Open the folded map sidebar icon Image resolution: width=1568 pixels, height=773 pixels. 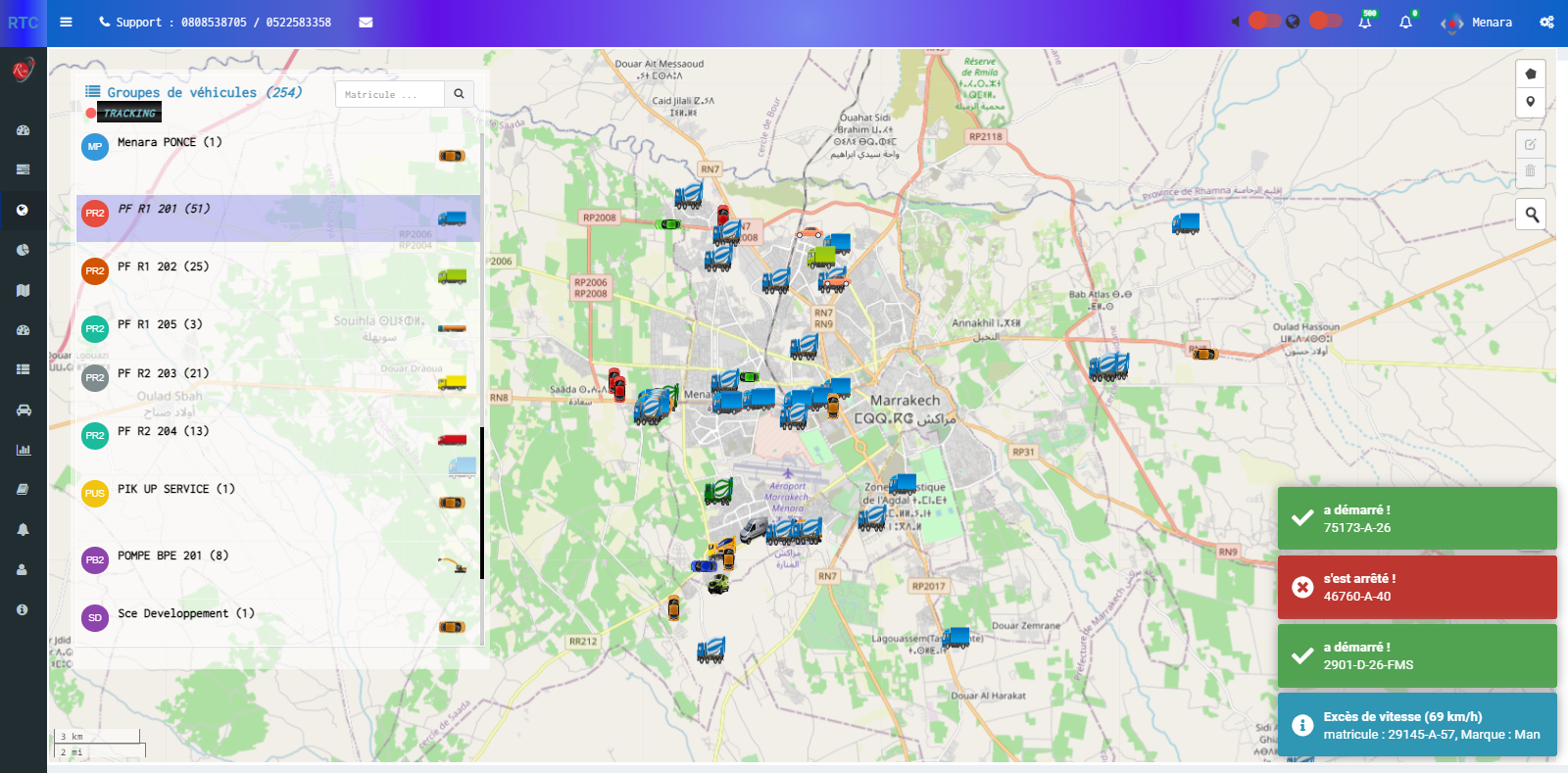[x=23, y=290]
